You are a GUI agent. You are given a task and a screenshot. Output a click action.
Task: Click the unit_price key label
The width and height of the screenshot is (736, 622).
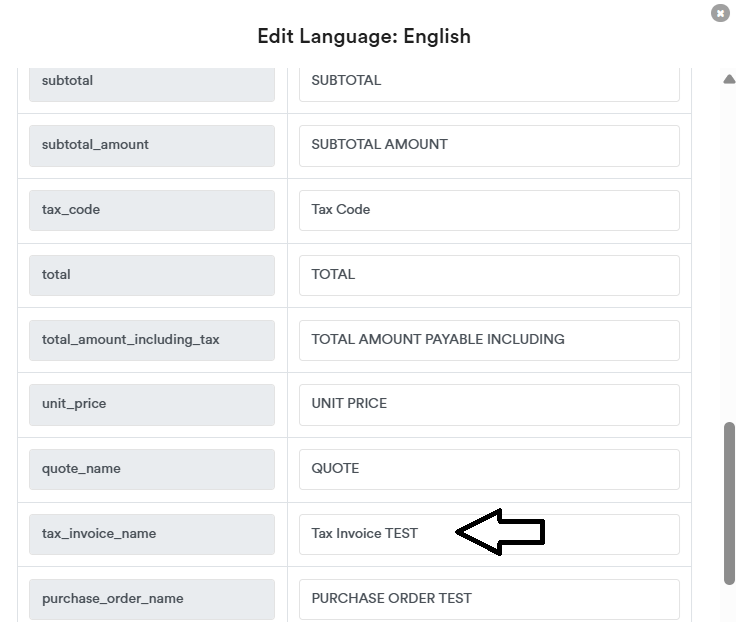(x=151, y=404)
